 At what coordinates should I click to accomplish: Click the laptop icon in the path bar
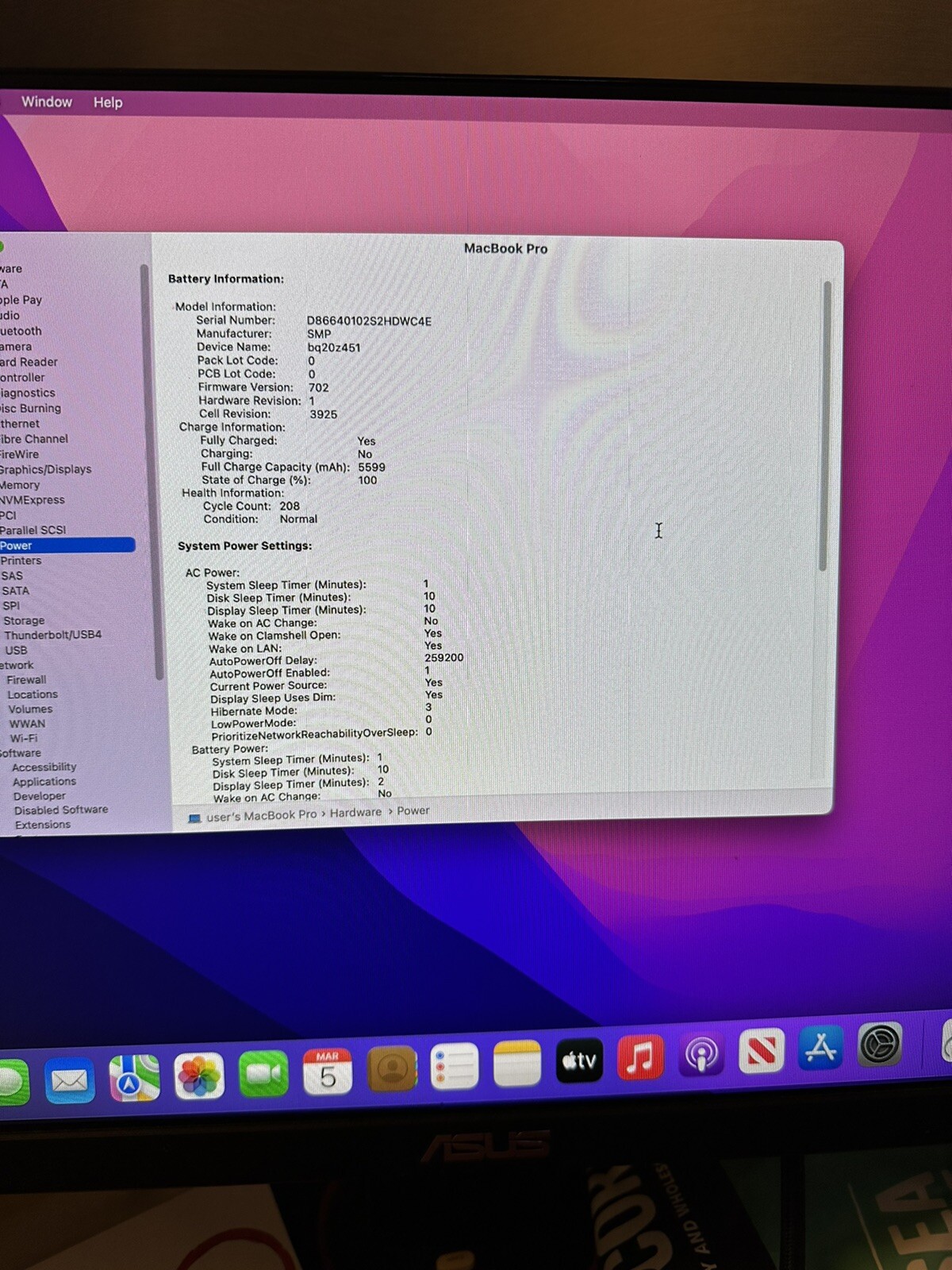(194, 818)
